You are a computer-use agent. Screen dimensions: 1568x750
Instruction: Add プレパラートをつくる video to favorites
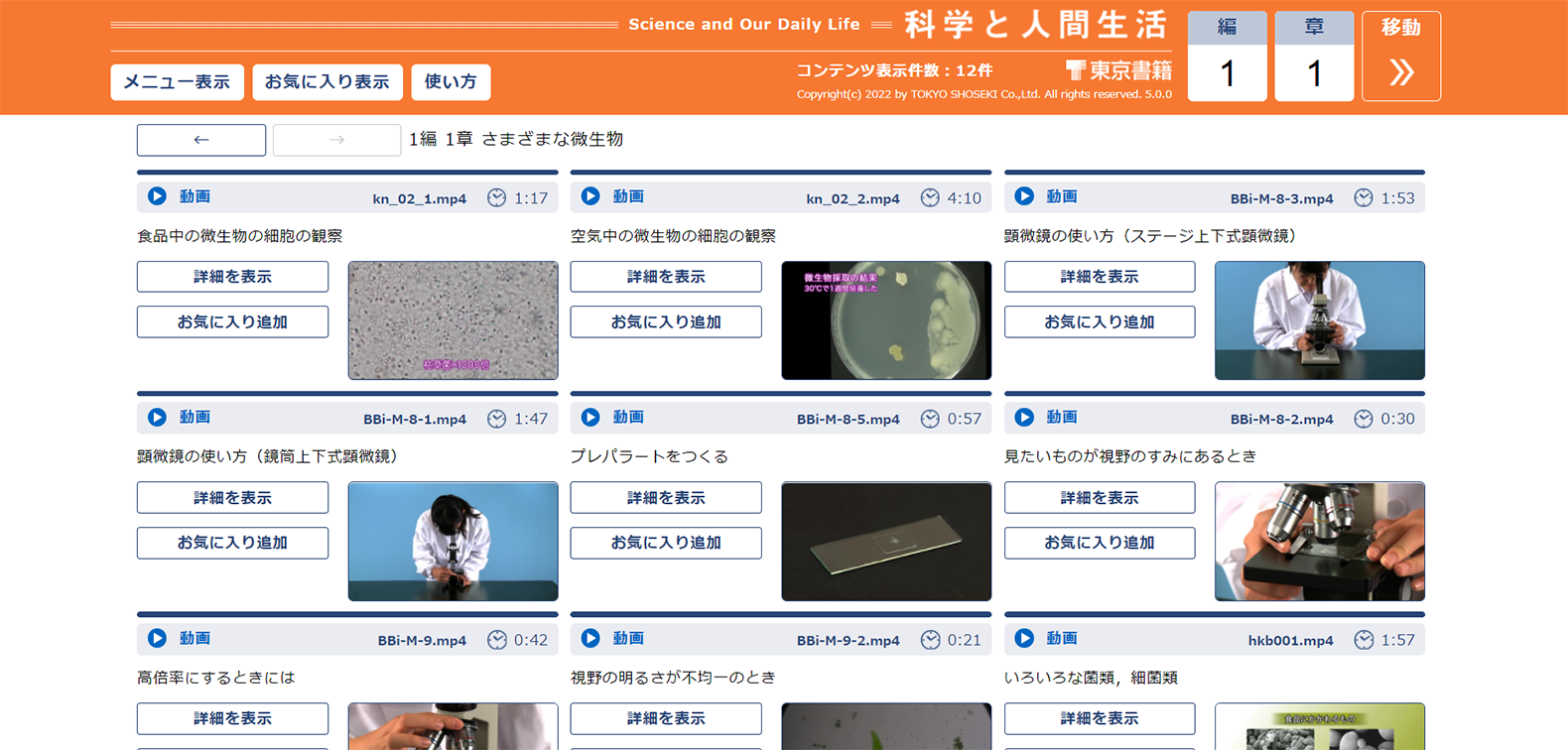(x=666, y=543)
